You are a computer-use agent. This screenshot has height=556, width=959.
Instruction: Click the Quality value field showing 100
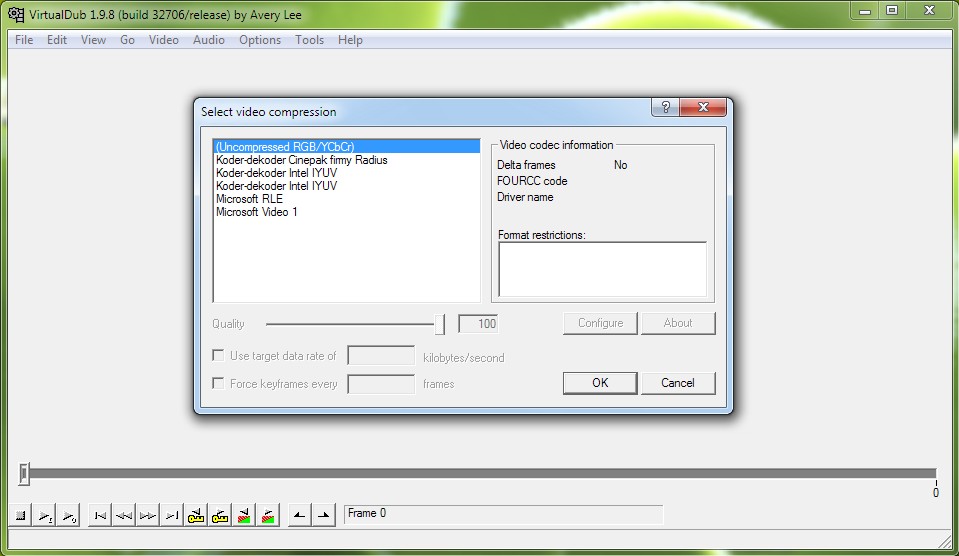(478, 324)
